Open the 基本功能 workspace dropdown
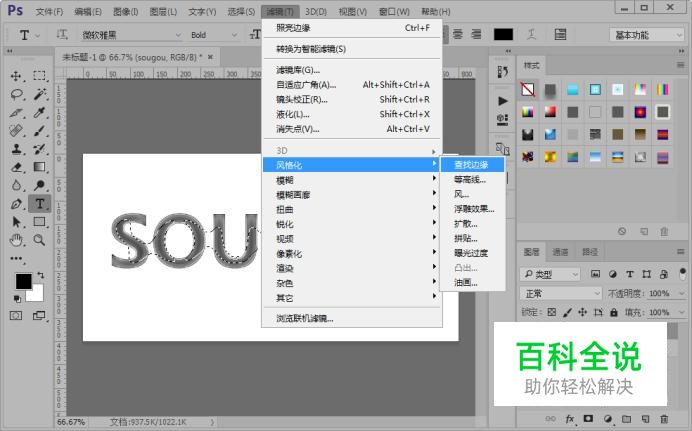Image resolution: width=692 pixels, height=431 pixels. (x=647, y=35)
